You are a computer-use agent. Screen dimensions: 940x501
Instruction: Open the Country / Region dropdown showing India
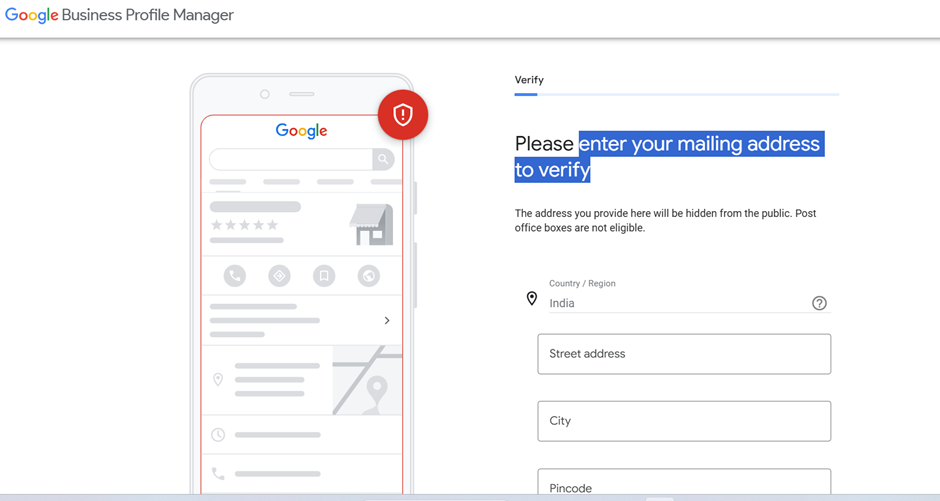(680, 303)
